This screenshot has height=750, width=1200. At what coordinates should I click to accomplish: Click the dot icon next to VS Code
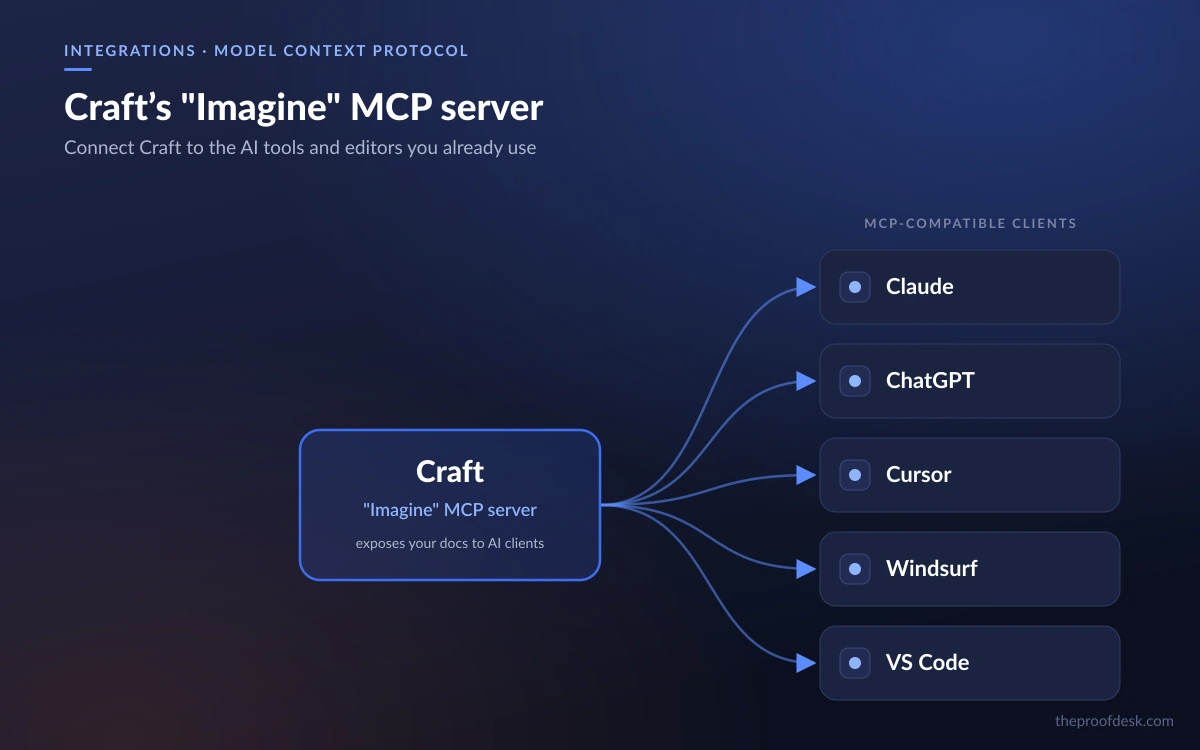tap(854, 663)
